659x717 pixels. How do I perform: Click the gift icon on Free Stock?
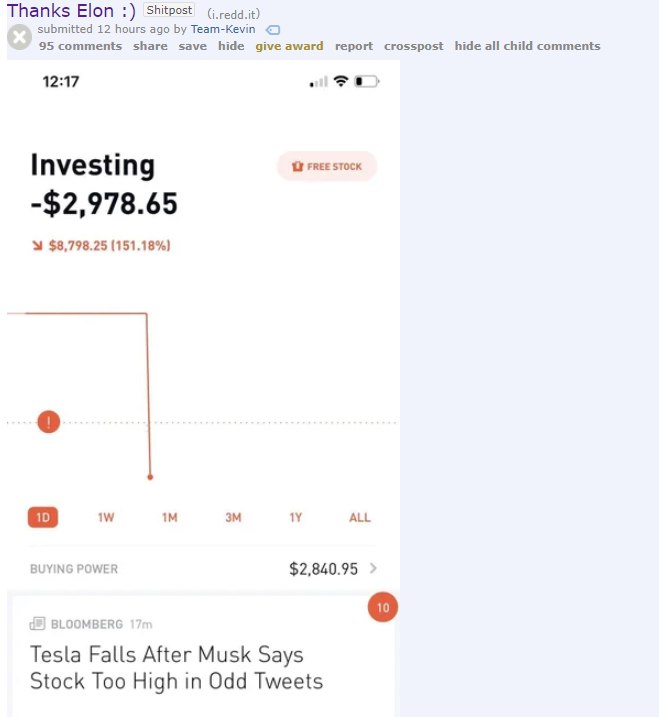296,166
